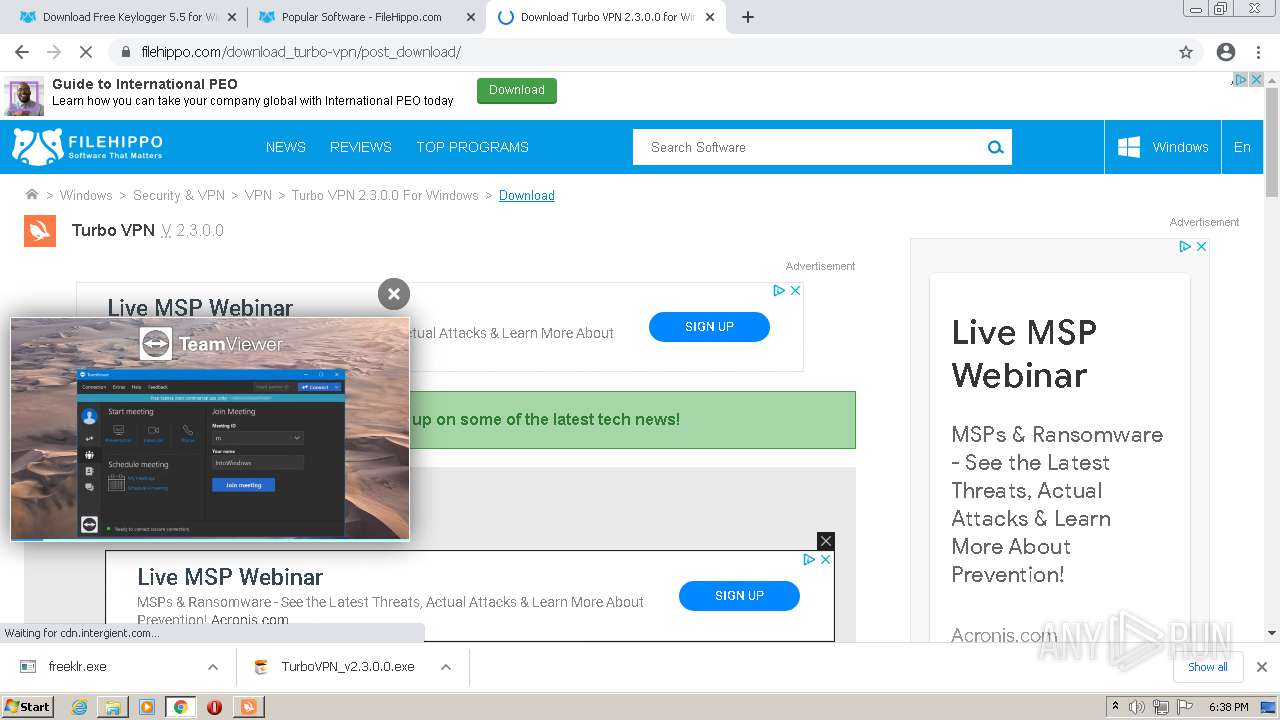Click the TeamViewer video thumbnail

coord(210,429)
